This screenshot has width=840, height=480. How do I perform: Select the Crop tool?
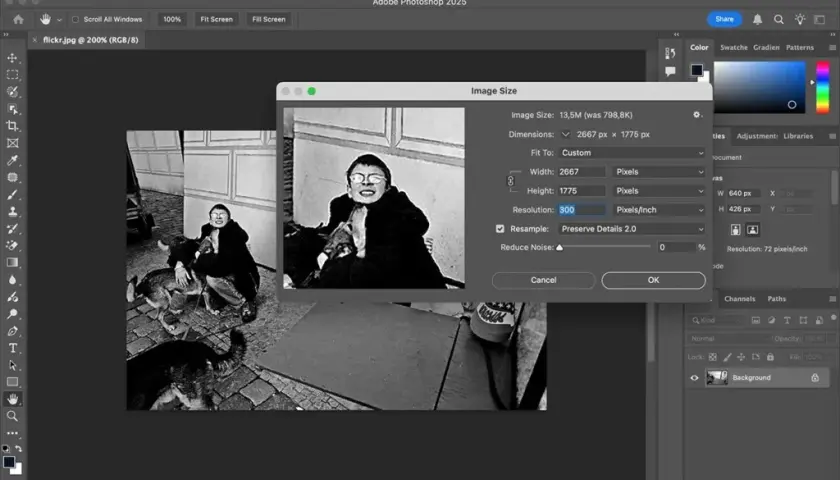click(x=12, y=126)
